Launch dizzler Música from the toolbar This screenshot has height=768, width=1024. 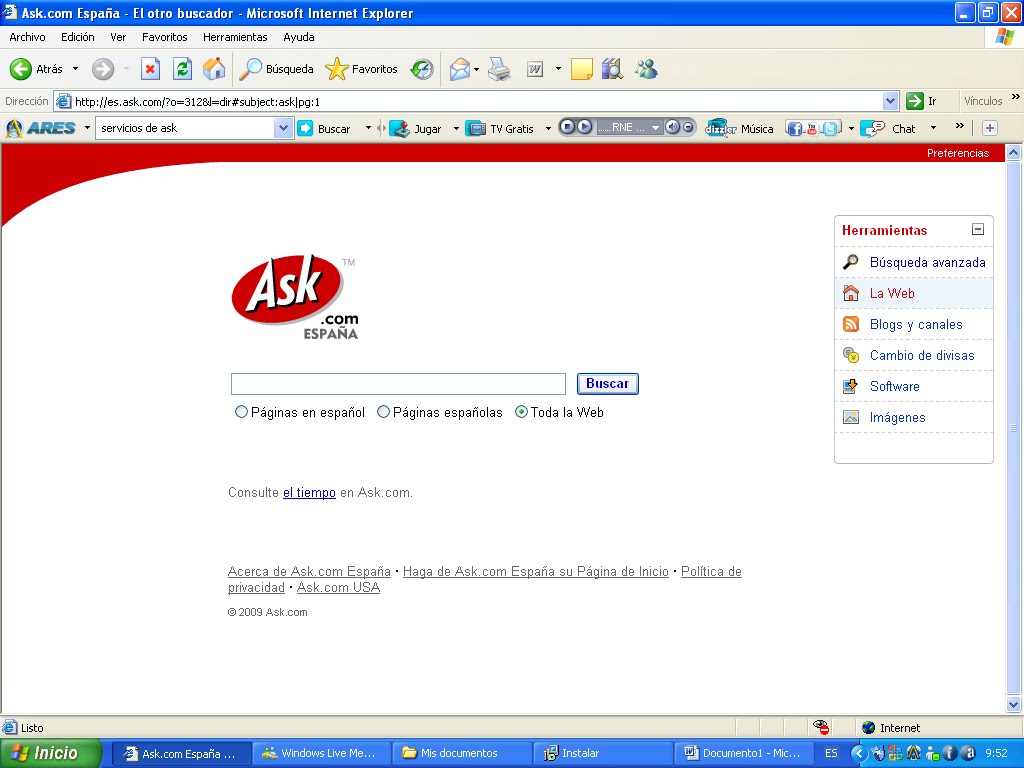pyautogui.click(x=738, y=128)
